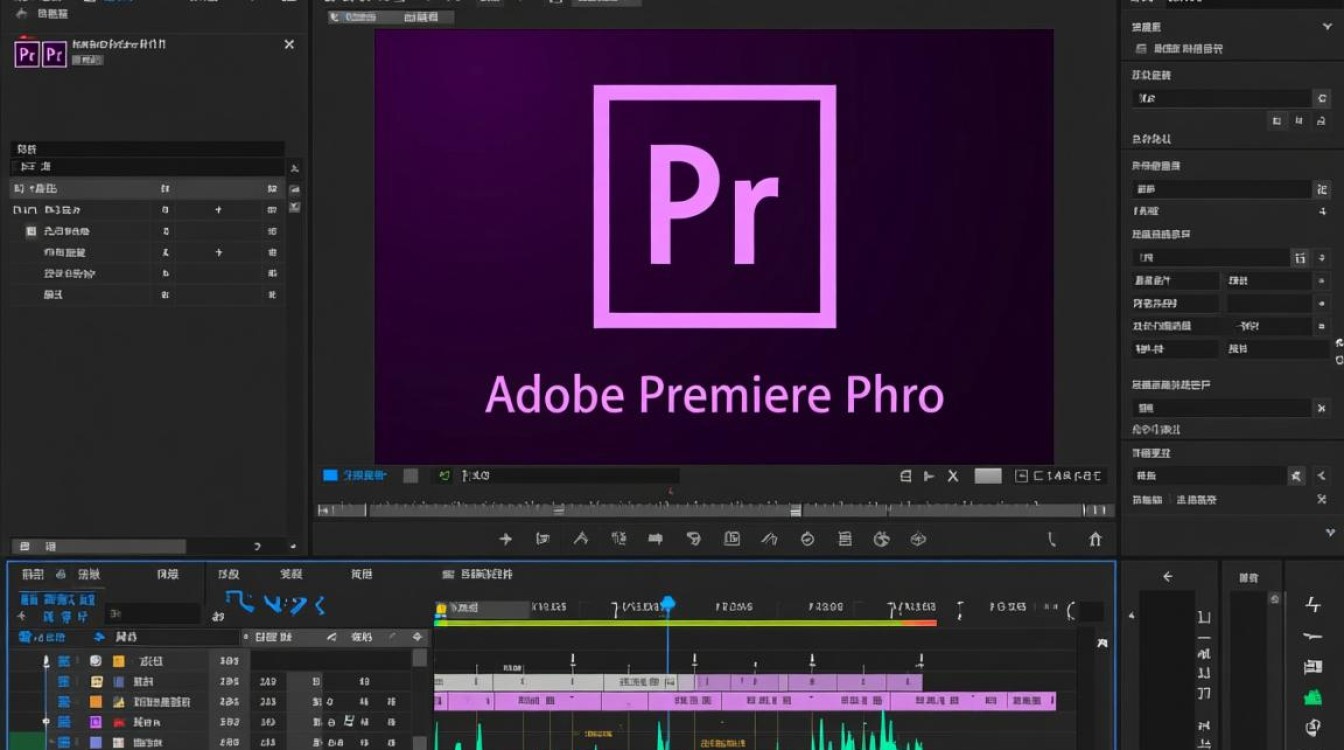This screenshot has height=750, width=1344.
Task: Click the circular reset icon beside first properties field
Action: pyautogui.click(x=1322, y=98)
